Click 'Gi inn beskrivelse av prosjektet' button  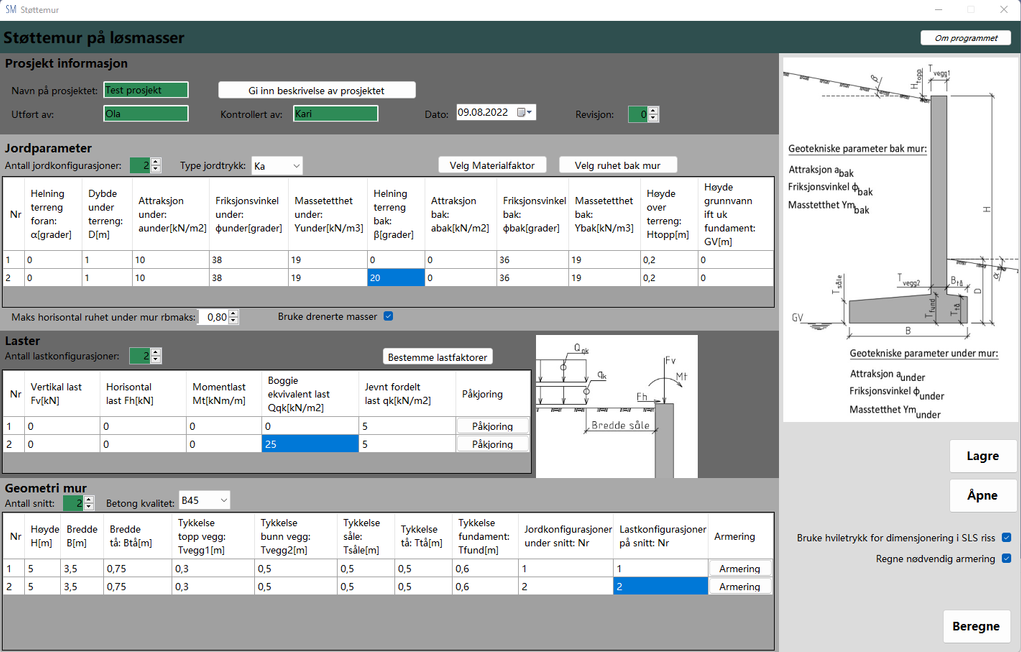[316, 91]
